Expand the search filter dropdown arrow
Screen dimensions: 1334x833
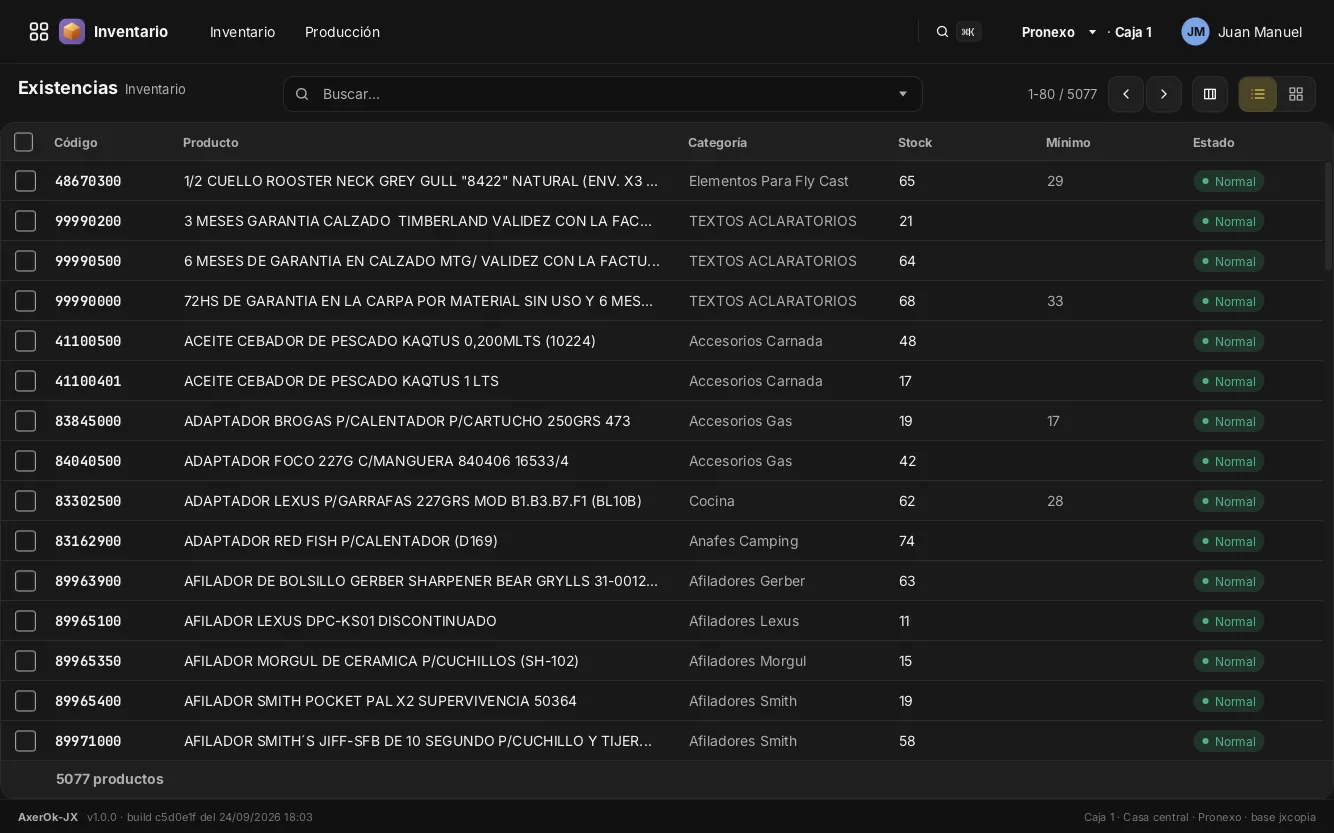[903, 94]
